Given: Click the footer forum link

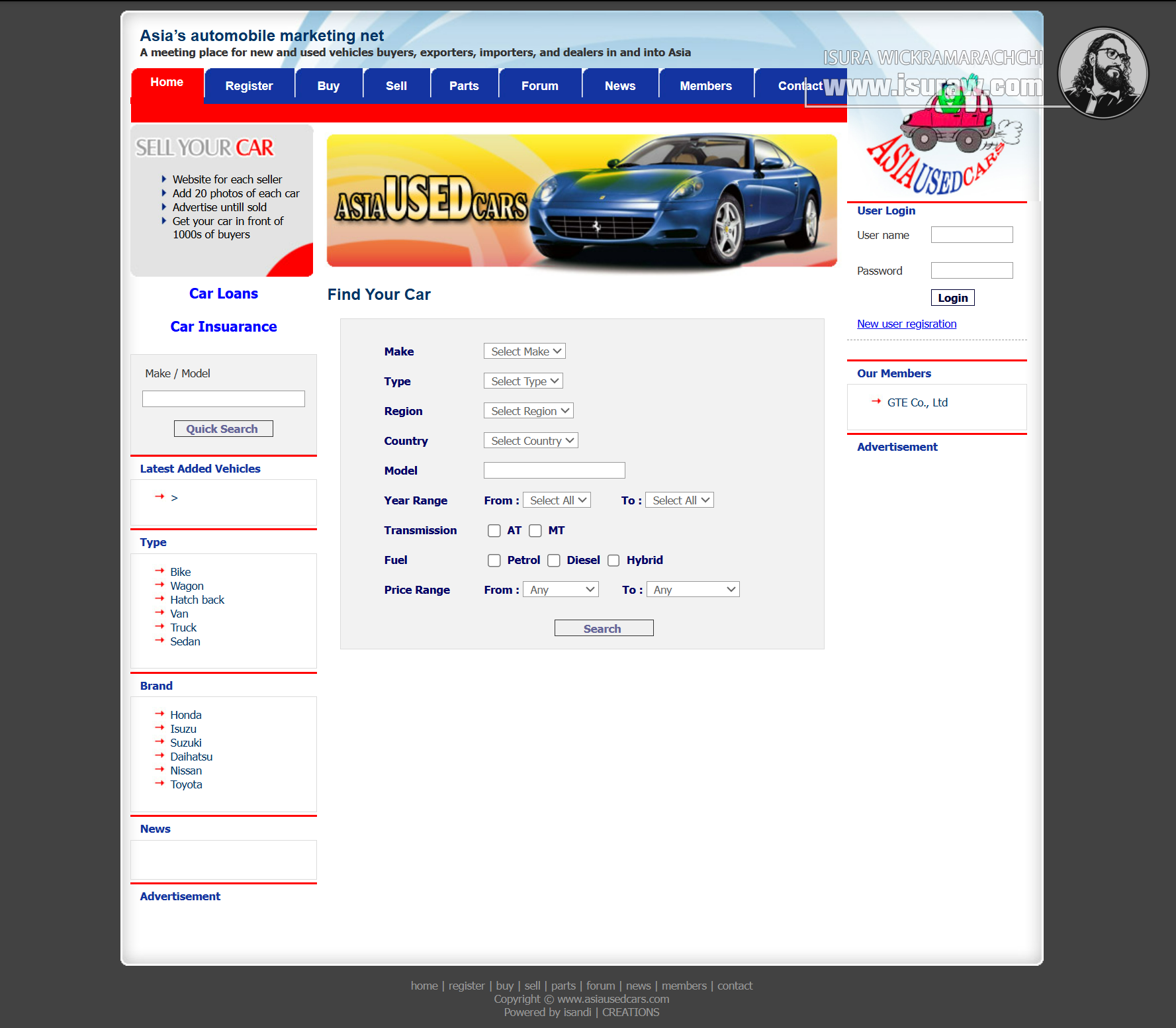Looking at the screenshot, I should coord(600,986).
